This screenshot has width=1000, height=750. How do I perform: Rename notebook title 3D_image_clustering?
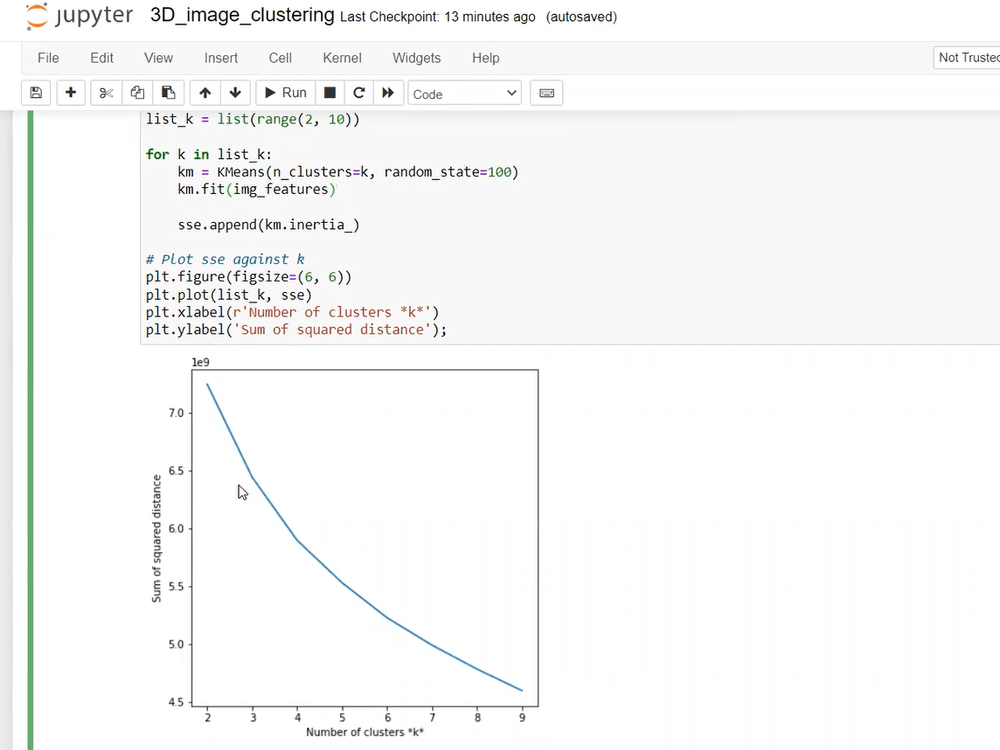241,16
